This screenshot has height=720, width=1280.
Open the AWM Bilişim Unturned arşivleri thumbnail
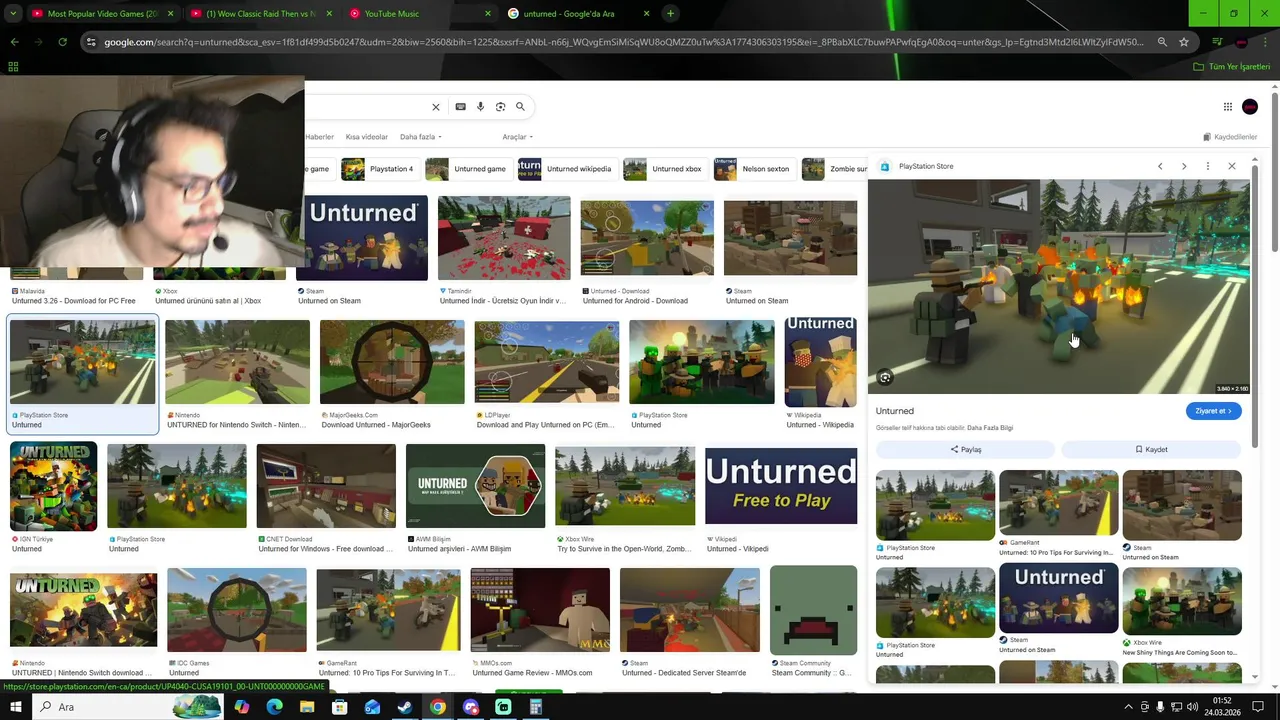pos(475,486)
